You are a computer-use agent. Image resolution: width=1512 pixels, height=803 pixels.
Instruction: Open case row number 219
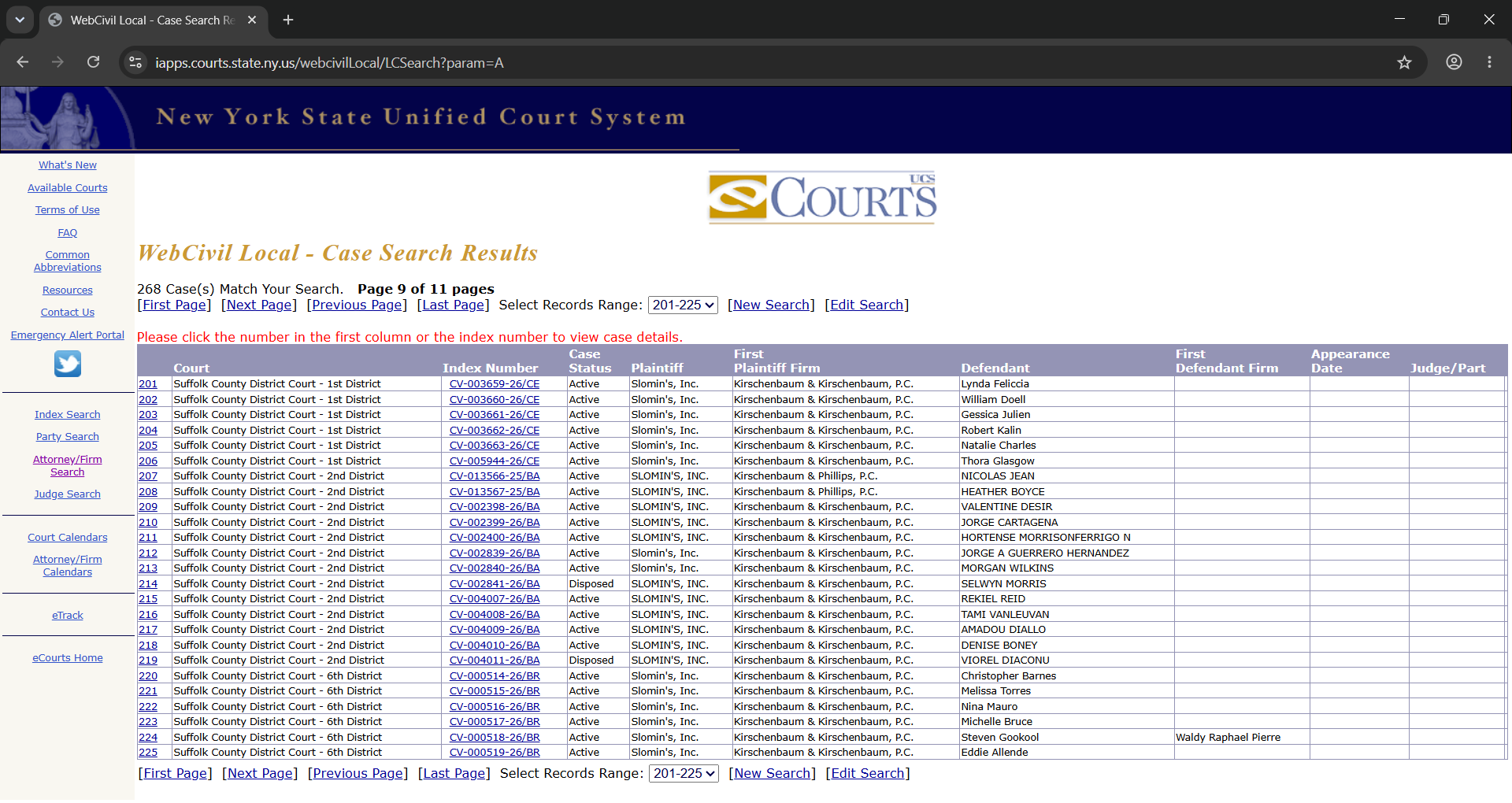148,661
